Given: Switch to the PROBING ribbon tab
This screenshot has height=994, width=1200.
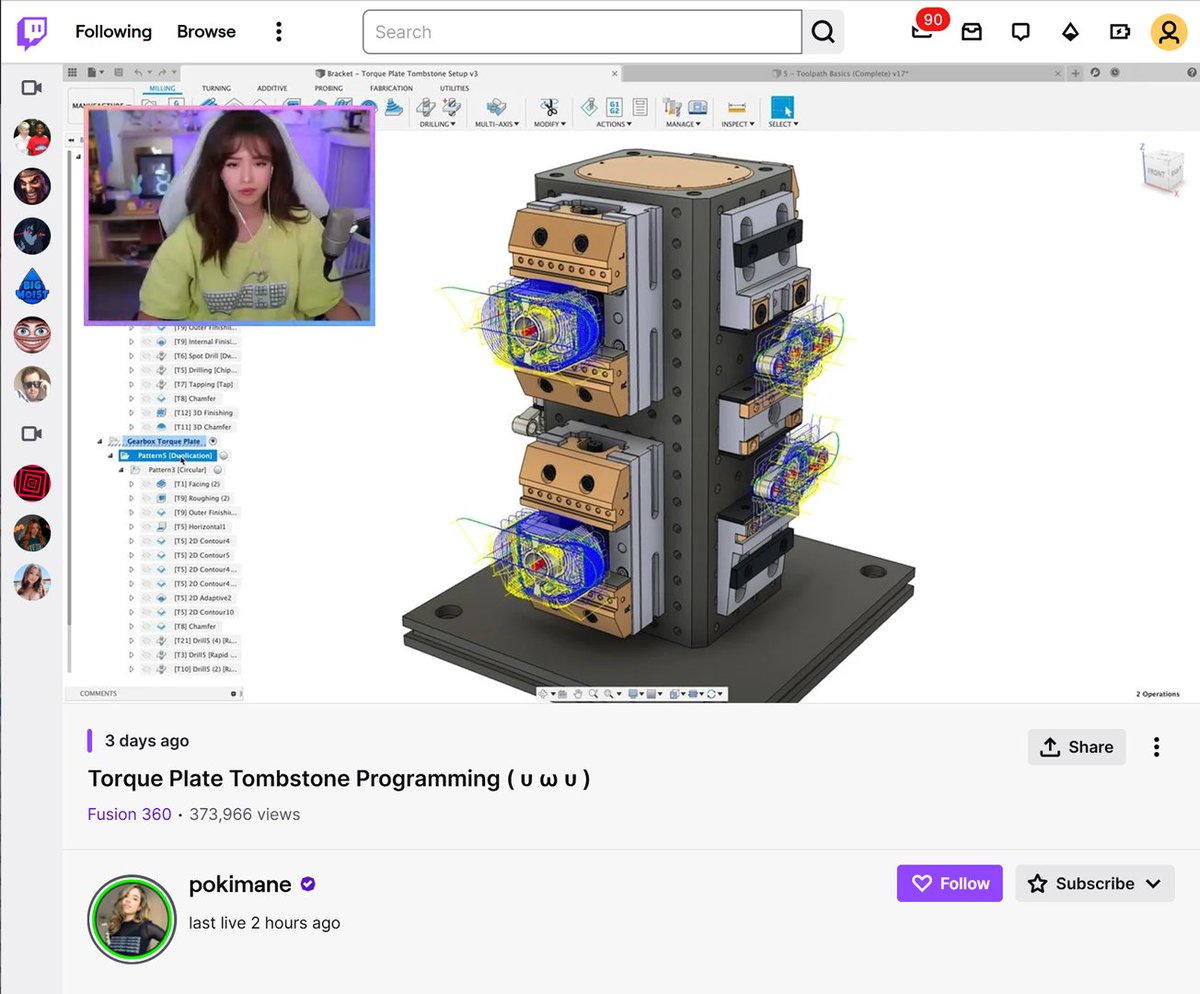Looking at the screenshot, I should point(328,88).
